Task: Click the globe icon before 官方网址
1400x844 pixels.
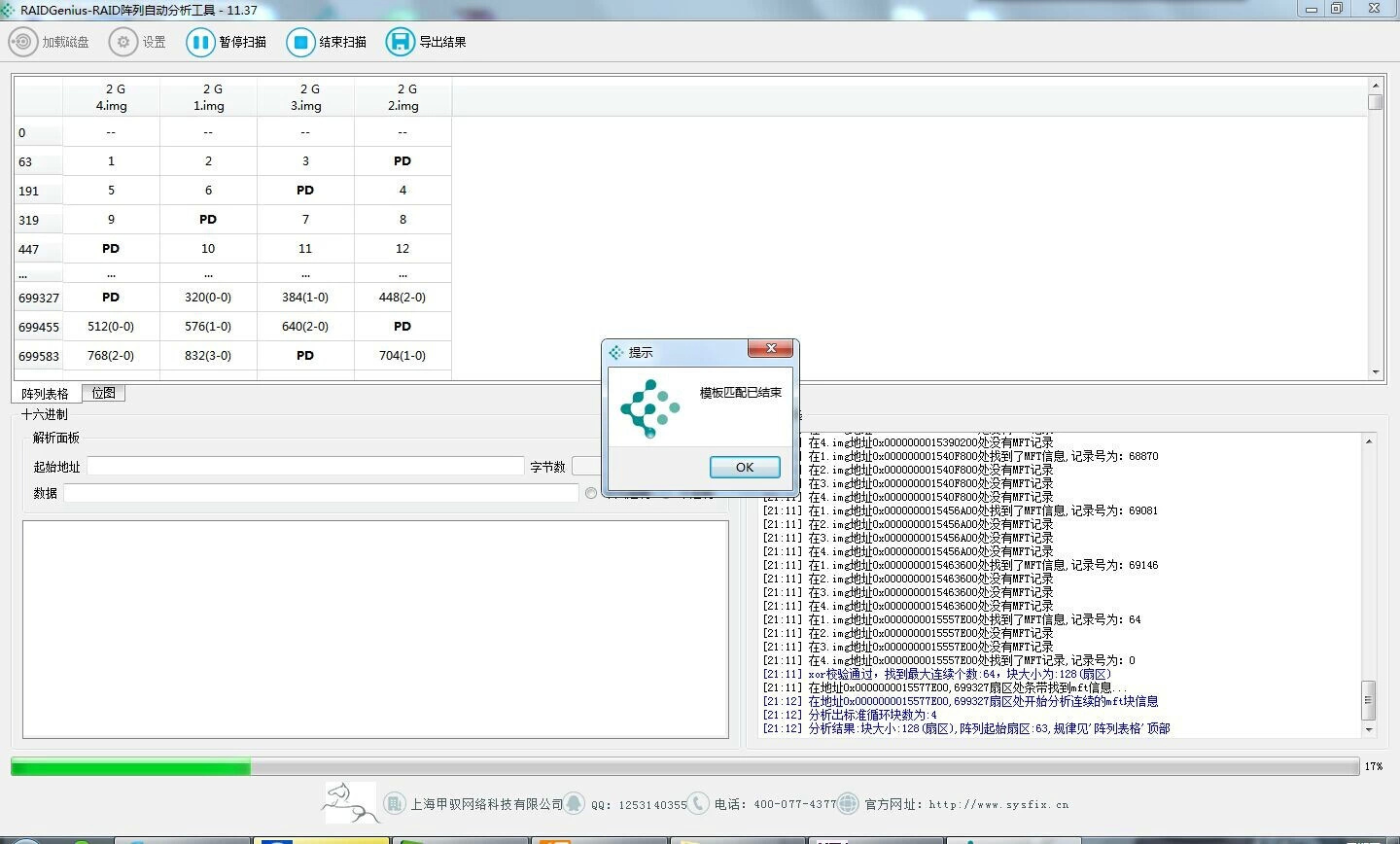Action: (848, 803)
